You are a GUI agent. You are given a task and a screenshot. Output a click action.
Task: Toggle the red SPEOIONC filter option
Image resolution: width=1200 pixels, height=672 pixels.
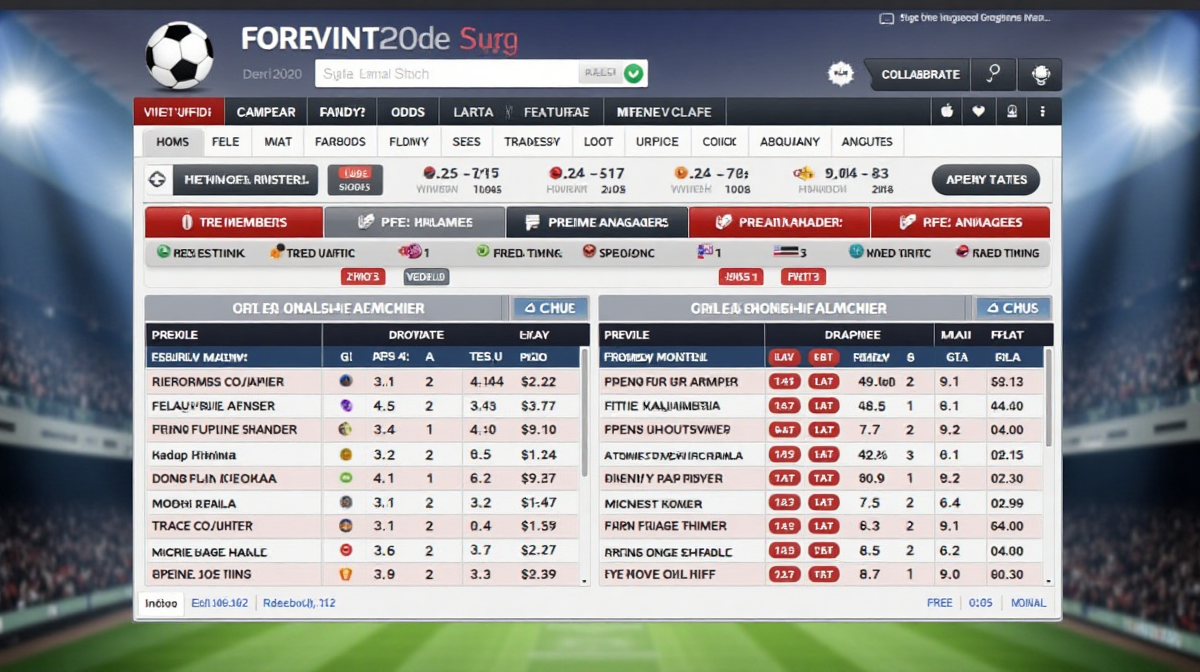pos(589,253)
